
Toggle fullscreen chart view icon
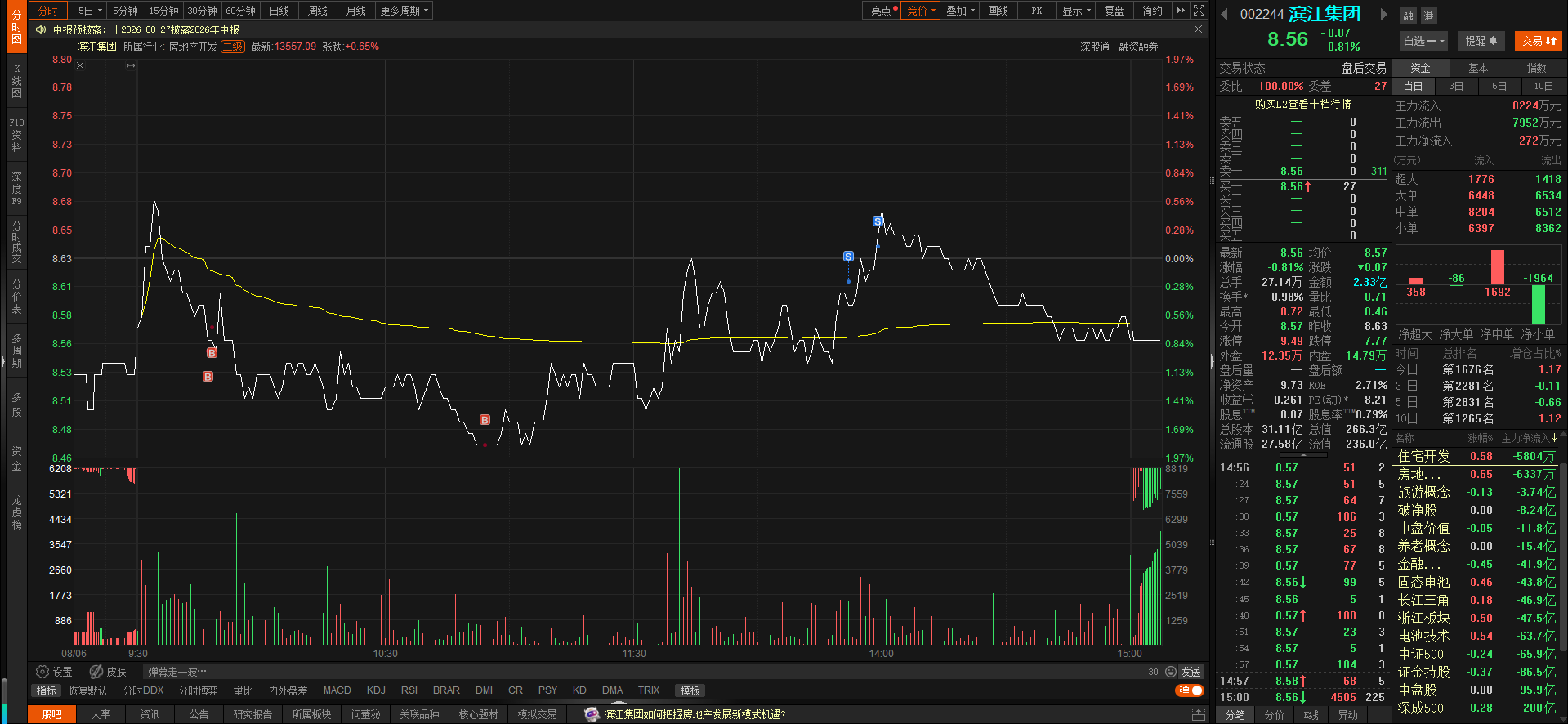pos(1199,11)
